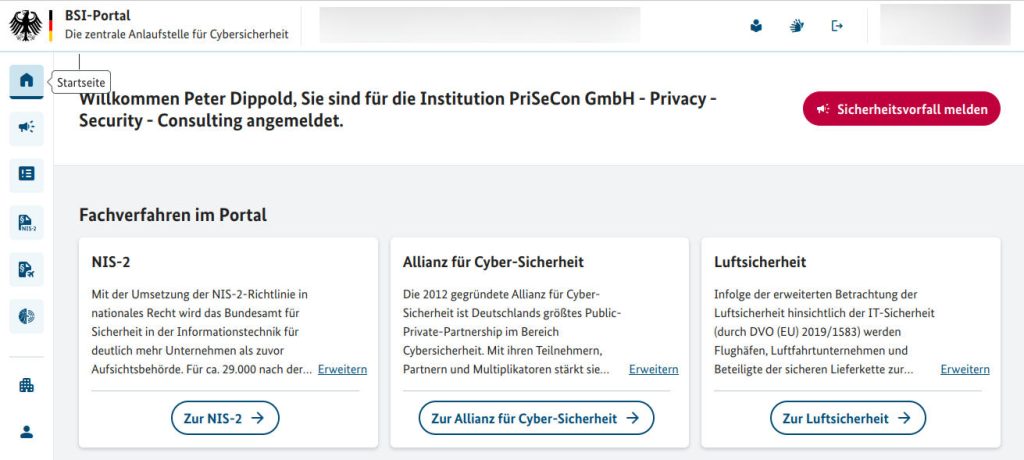The height and width of the screenshot is (460, 1024).
Task: Open the user profile icon in sidebar
Action: [26, 432]
